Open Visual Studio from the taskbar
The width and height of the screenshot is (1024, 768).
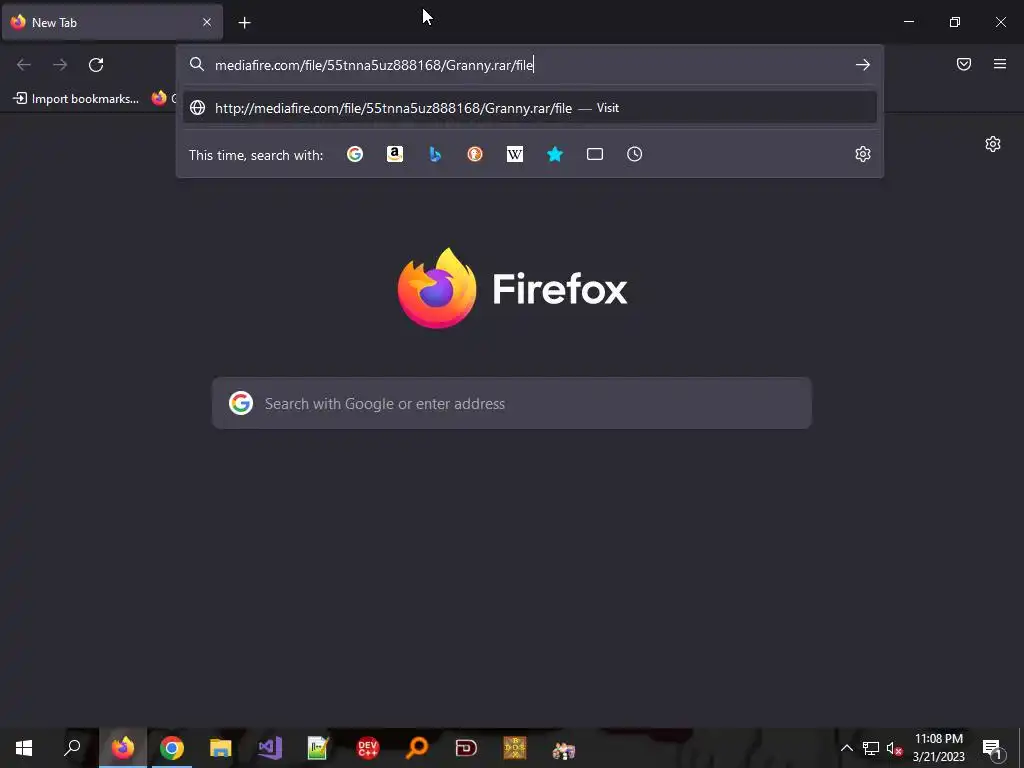(x=270, y=748)
